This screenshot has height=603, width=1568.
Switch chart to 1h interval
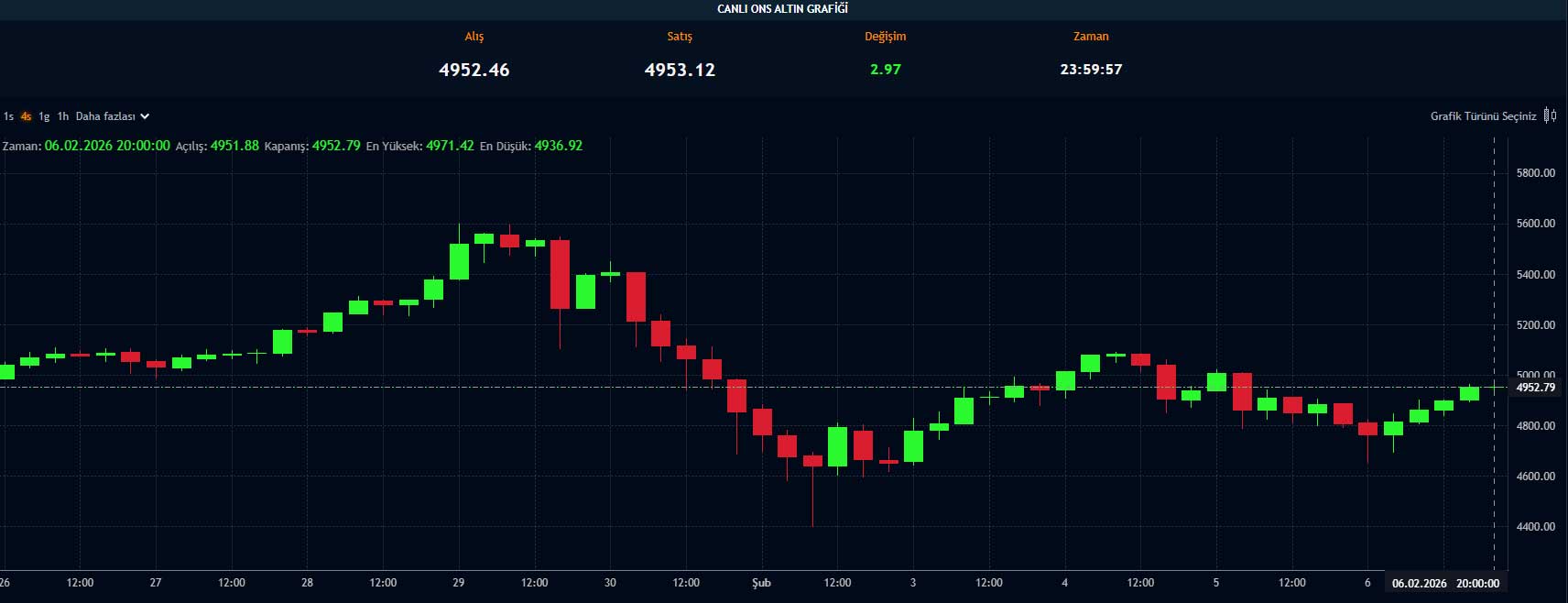(62, 116)
